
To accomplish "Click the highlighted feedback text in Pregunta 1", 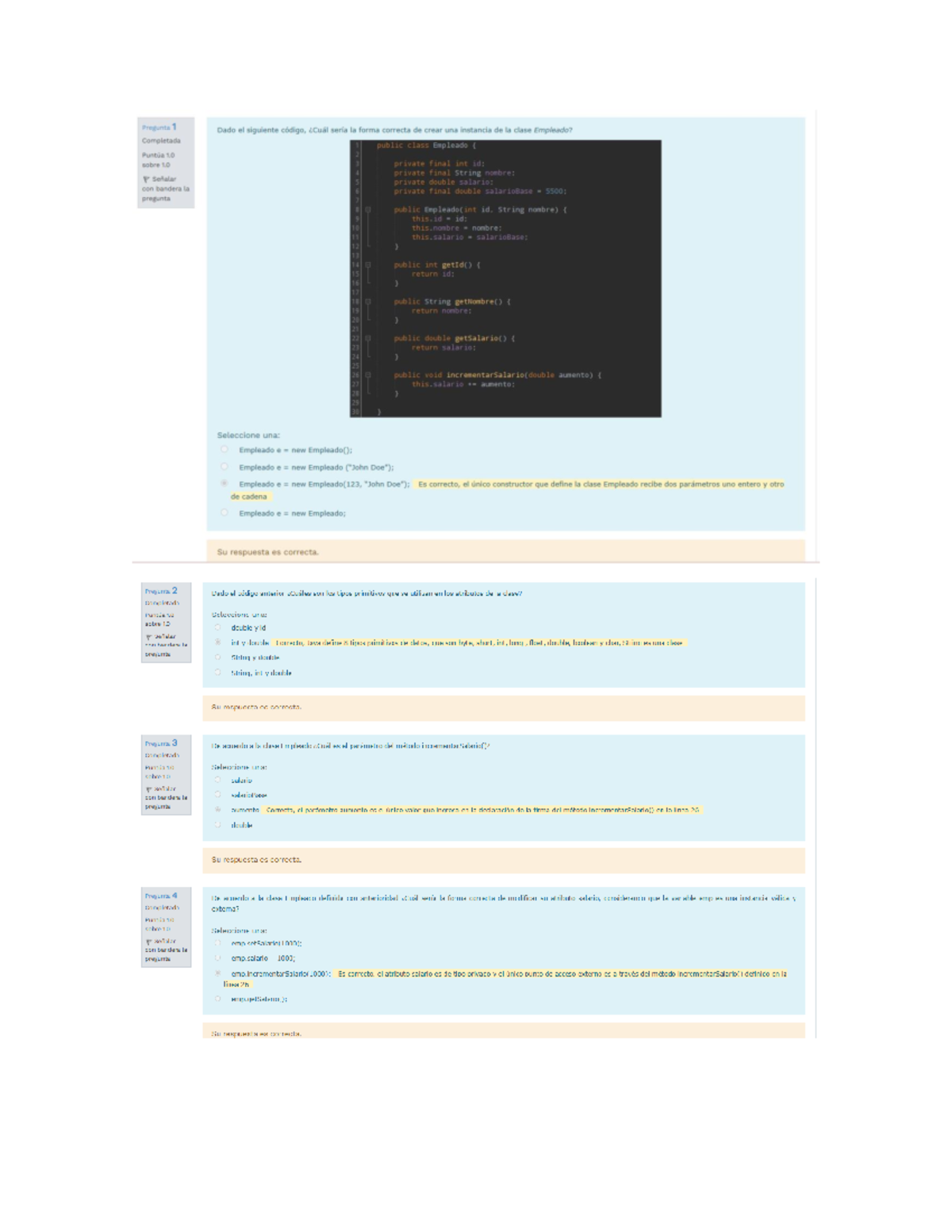I will [600, 484].
